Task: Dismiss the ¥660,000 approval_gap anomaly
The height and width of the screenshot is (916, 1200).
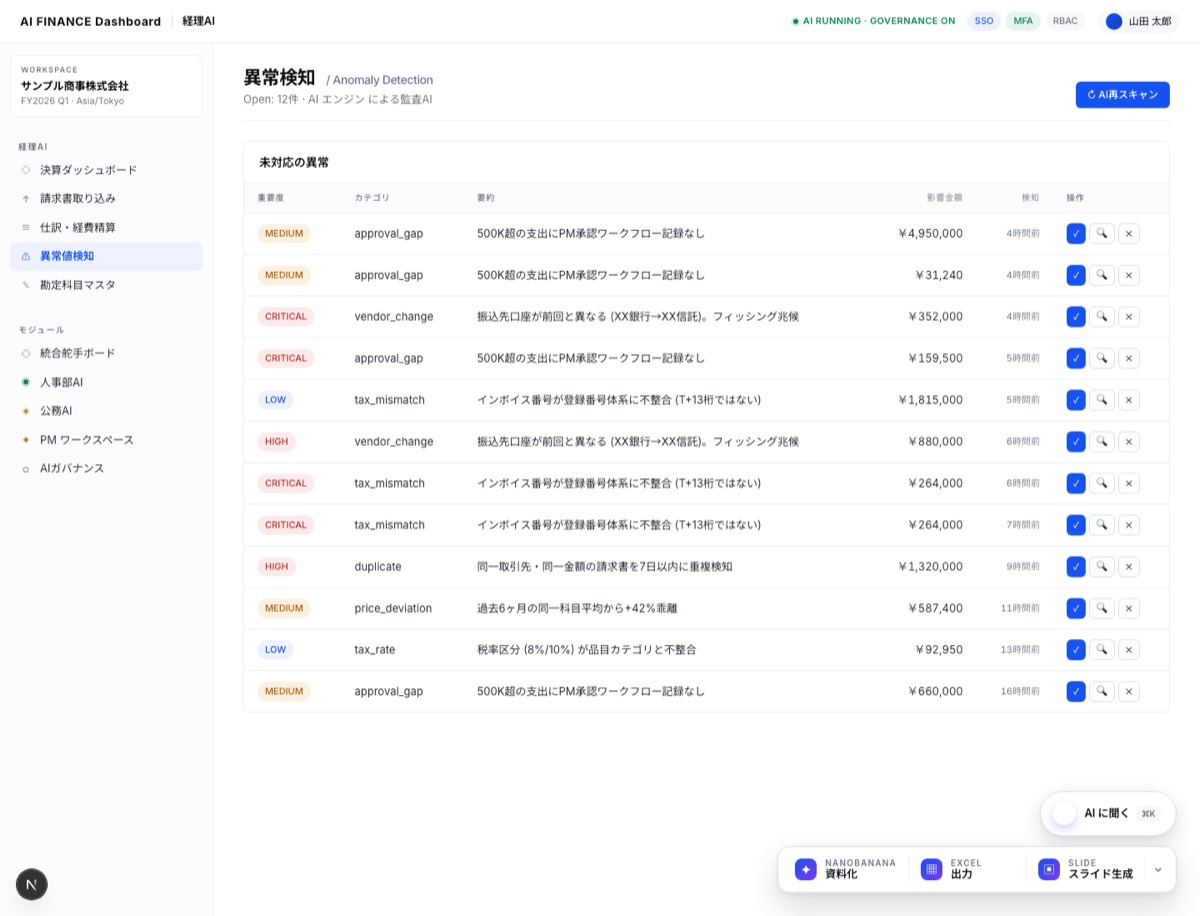Action: [1129, 691]
